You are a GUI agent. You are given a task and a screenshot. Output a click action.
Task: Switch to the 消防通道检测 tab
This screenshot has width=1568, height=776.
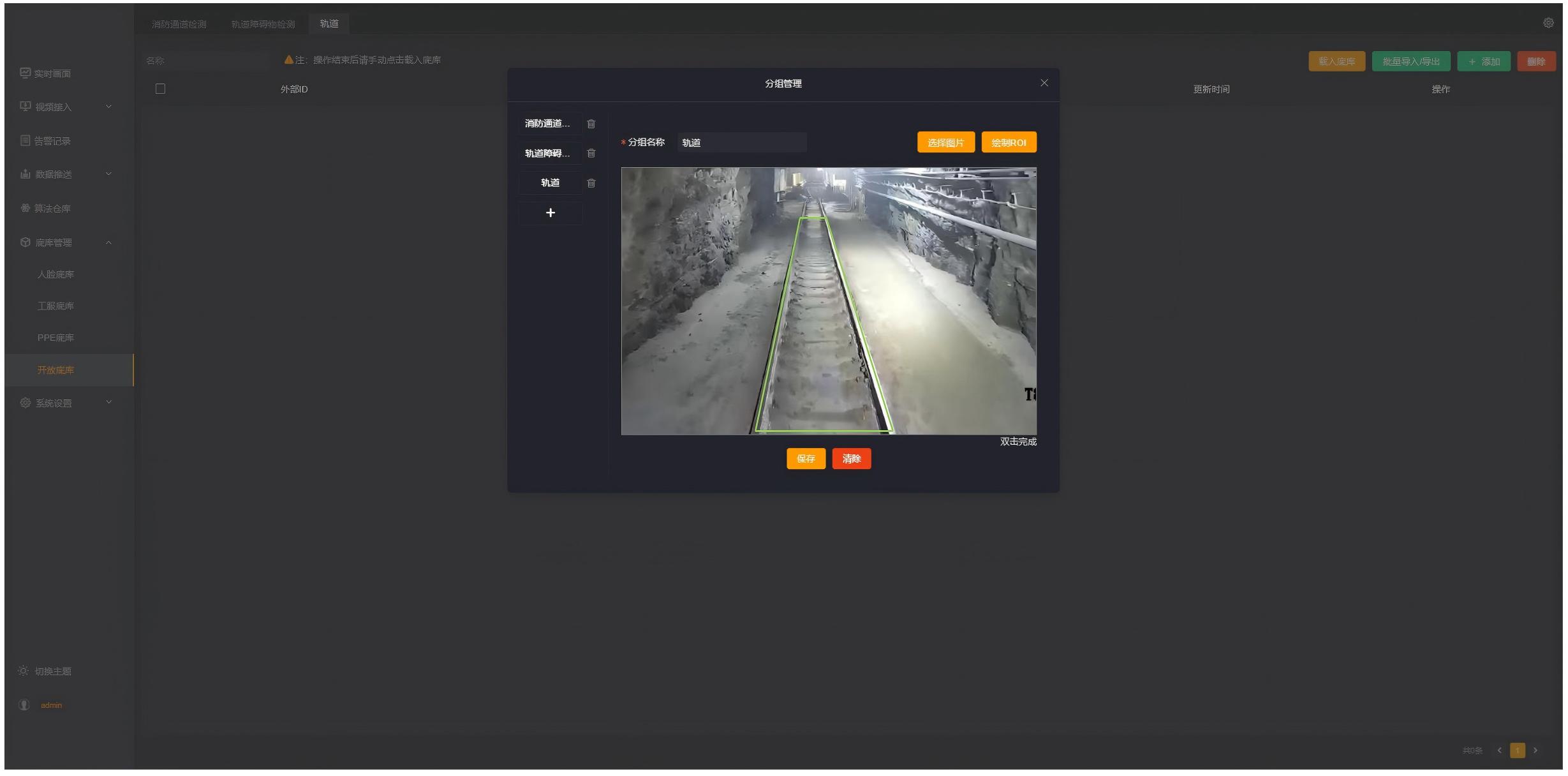tap(179, 24)
